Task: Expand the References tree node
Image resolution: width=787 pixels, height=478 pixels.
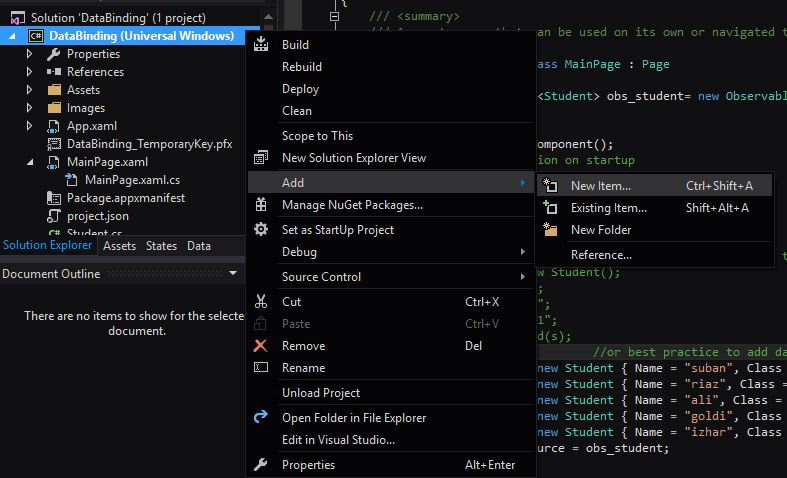Action: (31, 72)
